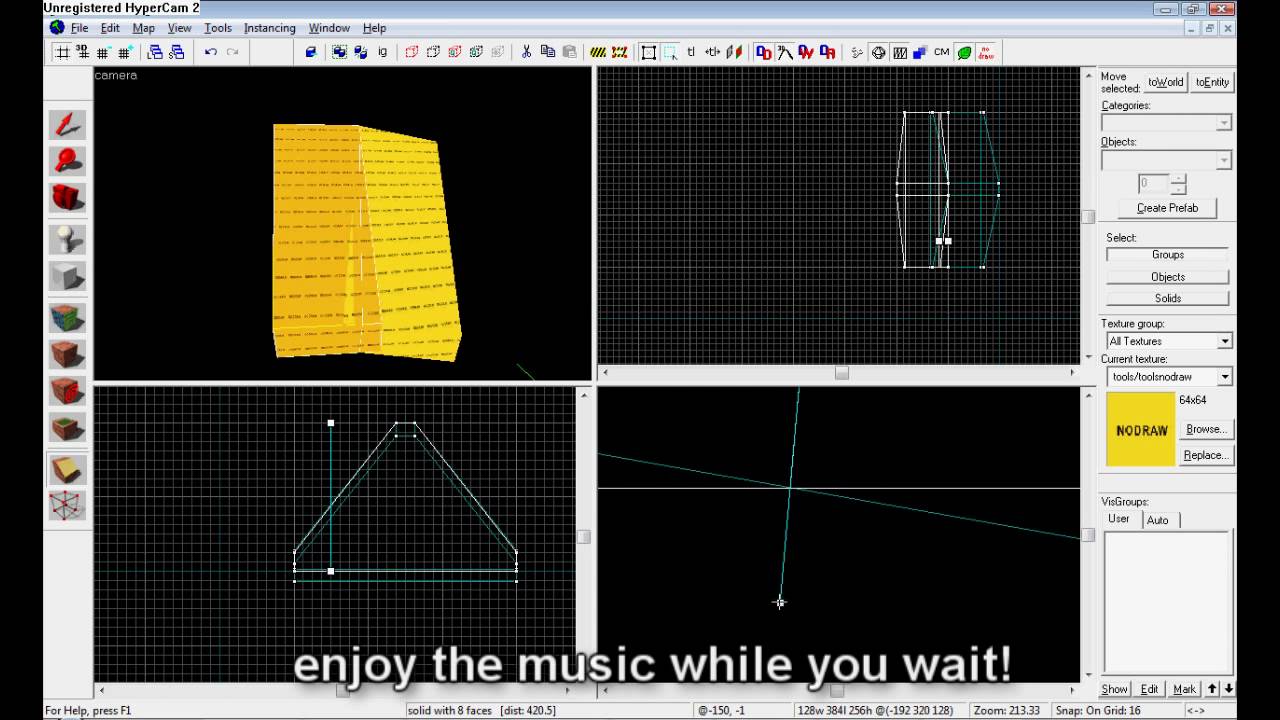Expand the Categories dropdown
Screen dimensions: 1280x720
point(1223,123)
